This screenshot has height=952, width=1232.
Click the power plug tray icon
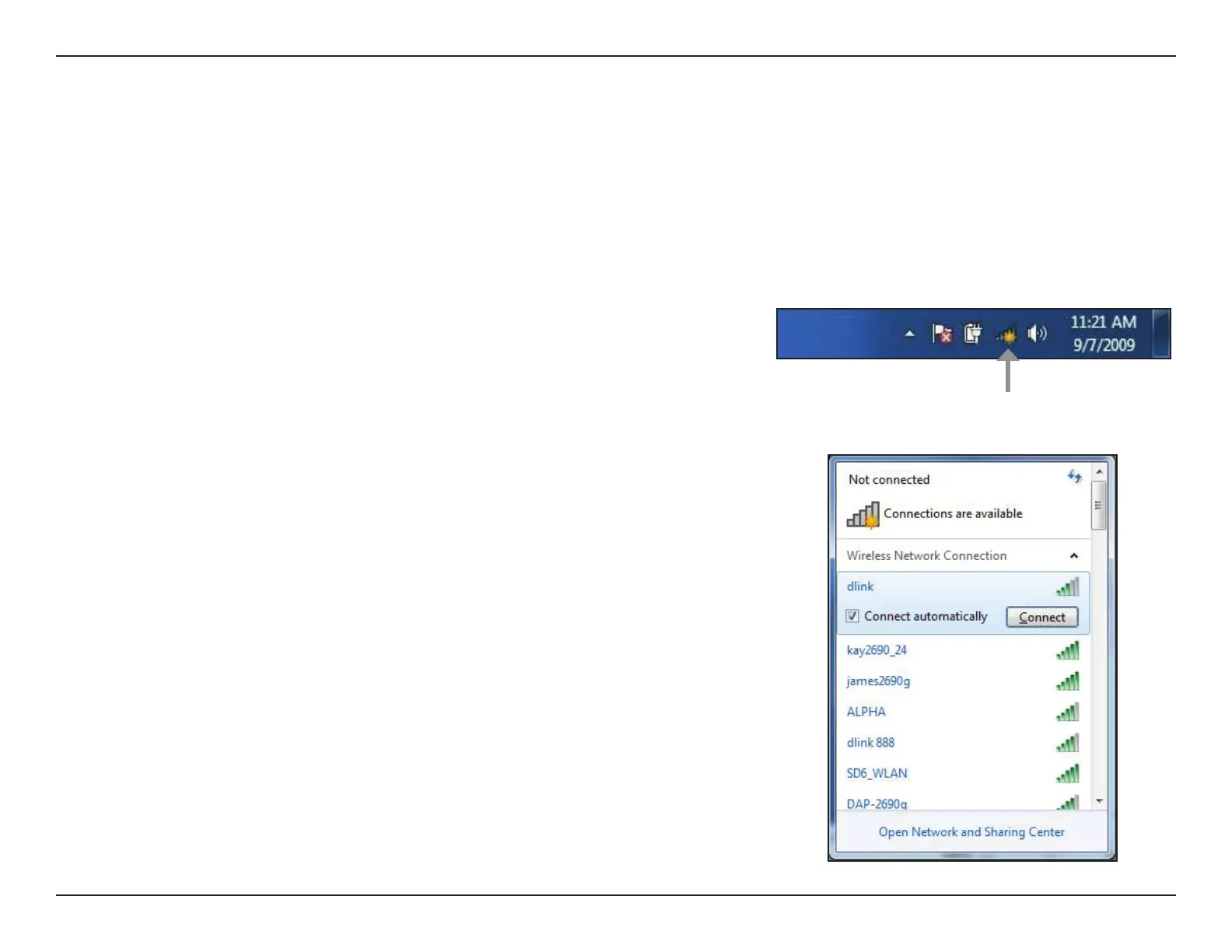[973, 334]
